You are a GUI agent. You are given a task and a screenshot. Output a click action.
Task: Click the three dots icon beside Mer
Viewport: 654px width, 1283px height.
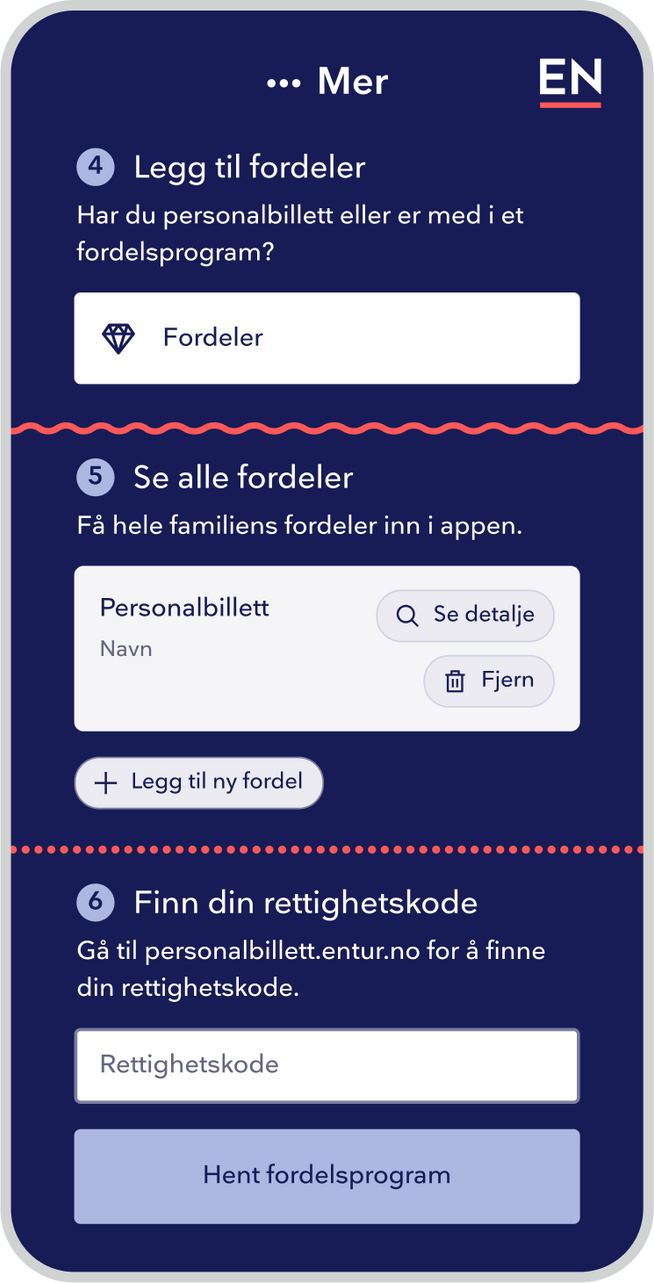(x=284, y=81)
